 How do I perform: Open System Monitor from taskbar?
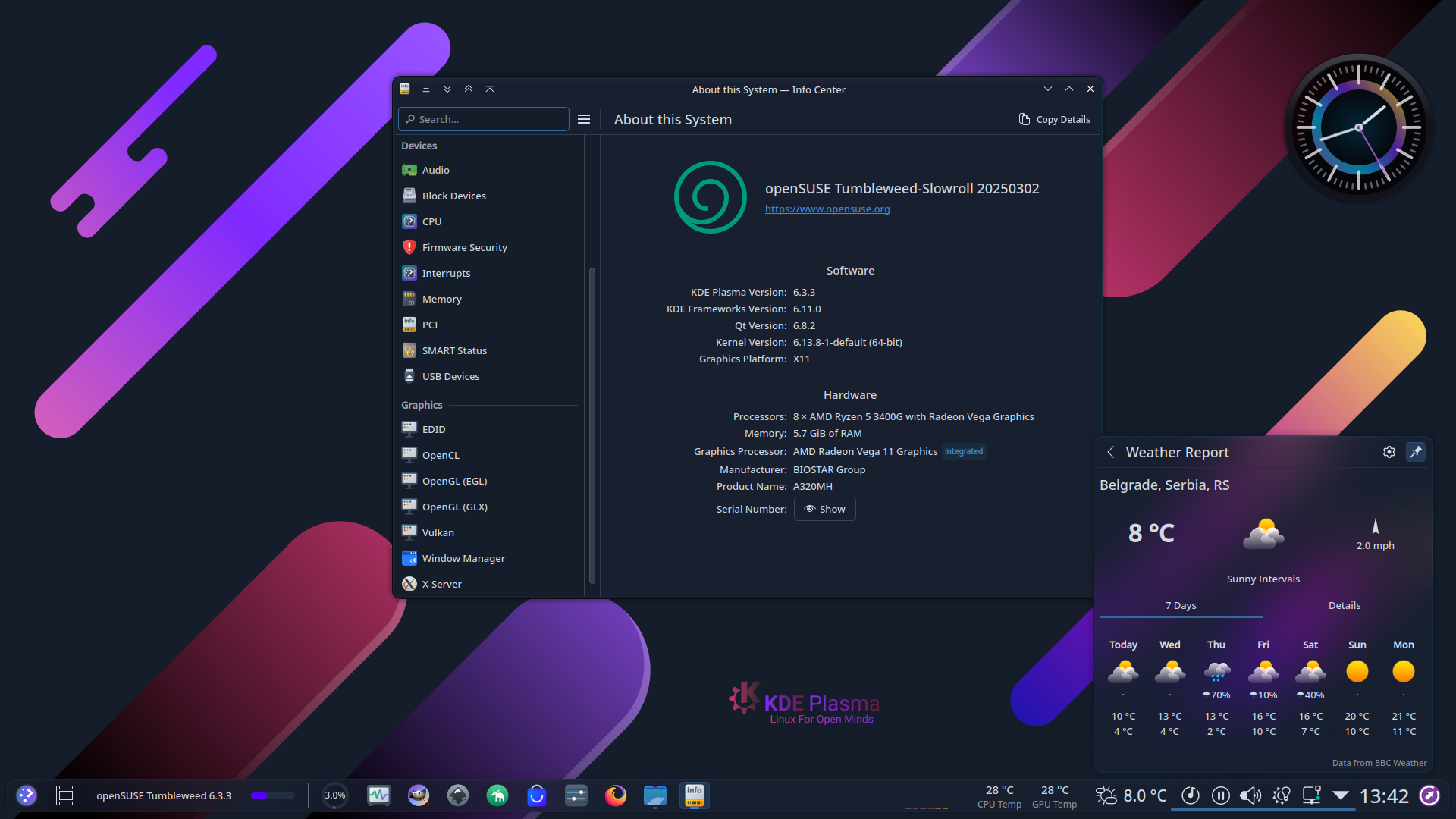[379, 795]
